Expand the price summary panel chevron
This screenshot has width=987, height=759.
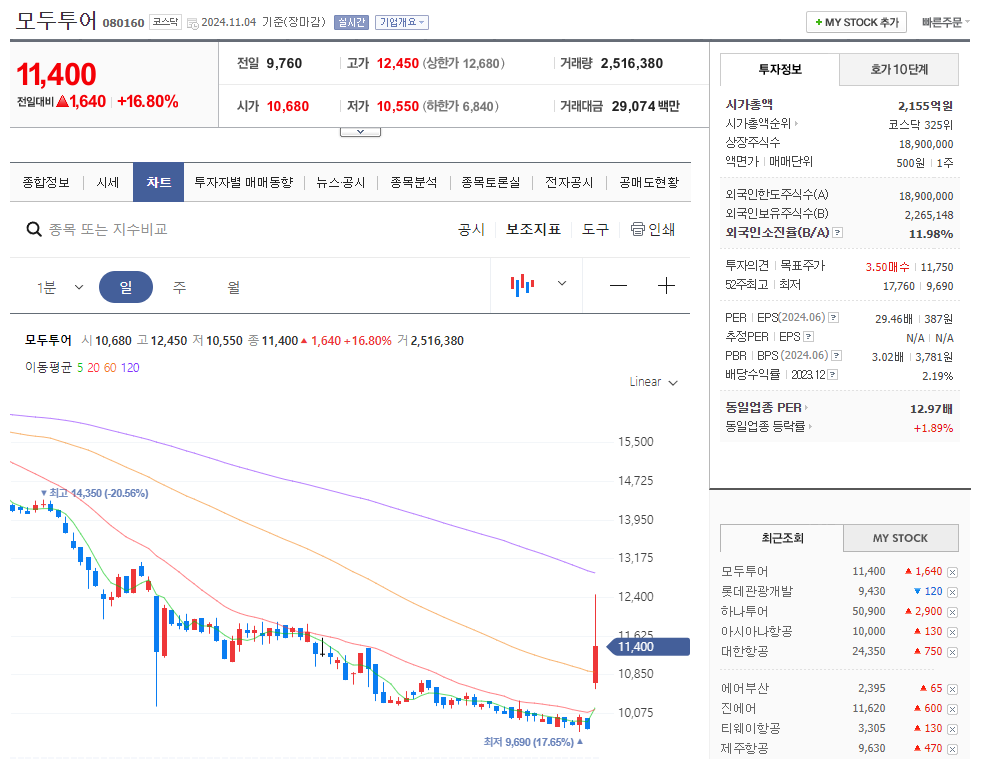click(x=360, y=132)
